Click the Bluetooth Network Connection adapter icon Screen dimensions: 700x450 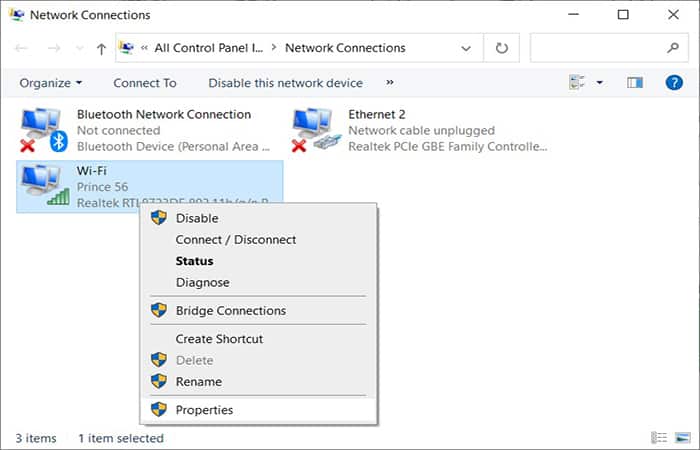[44, 130]
